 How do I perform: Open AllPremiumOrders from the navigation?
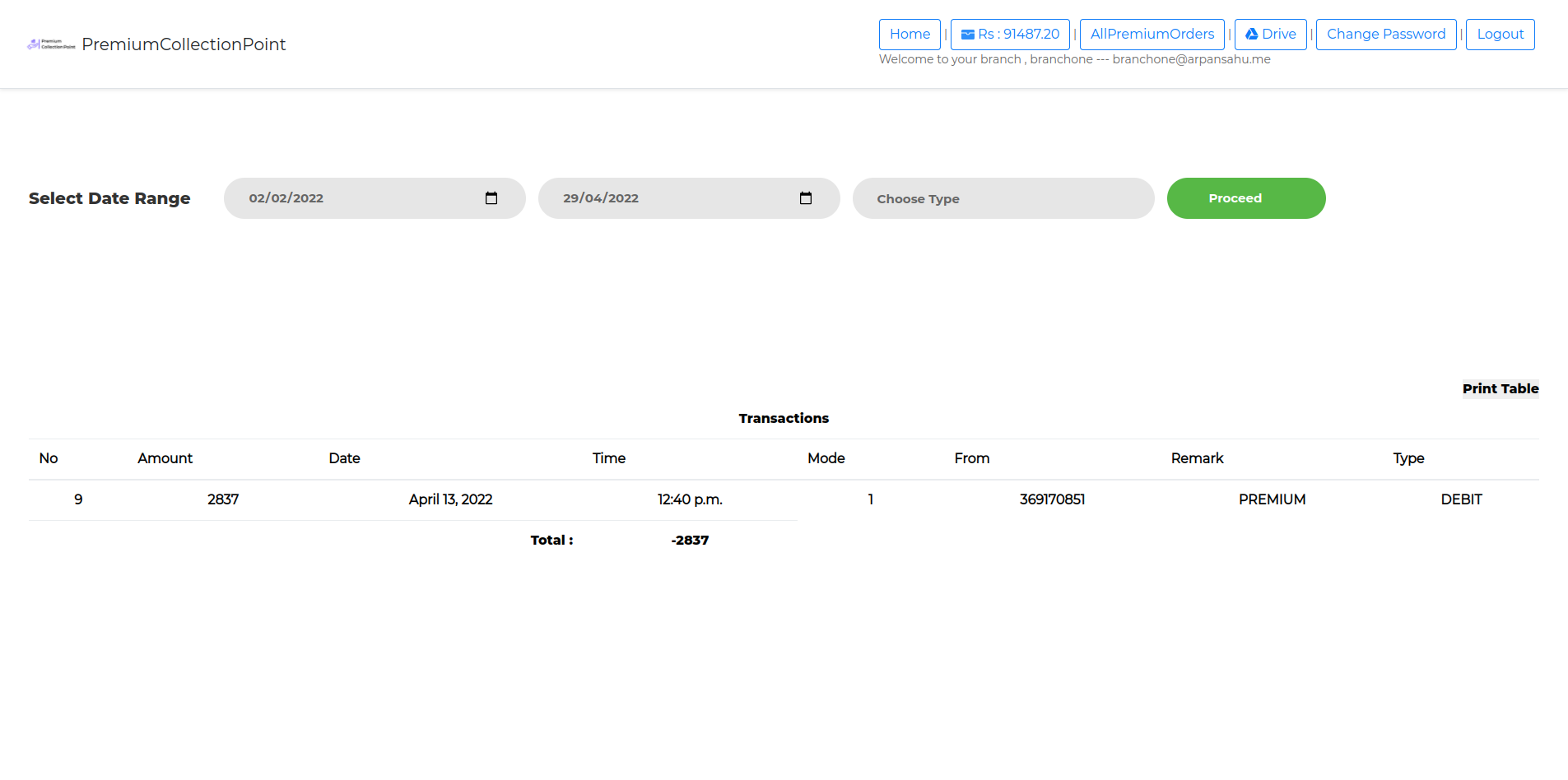coord(1152,35)
